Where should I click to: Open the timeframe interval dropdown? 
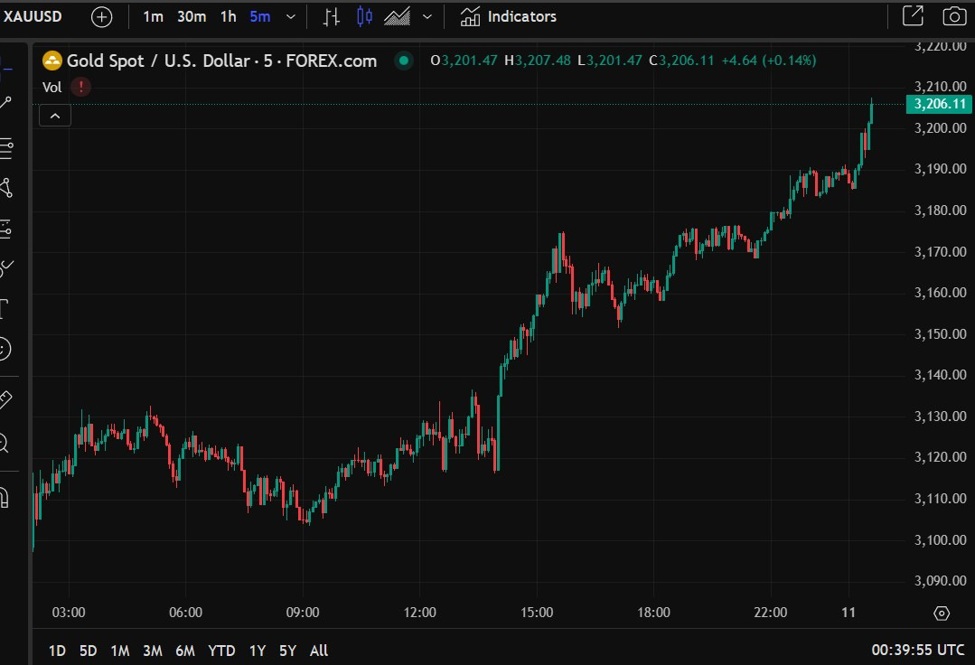click(290, 16)
